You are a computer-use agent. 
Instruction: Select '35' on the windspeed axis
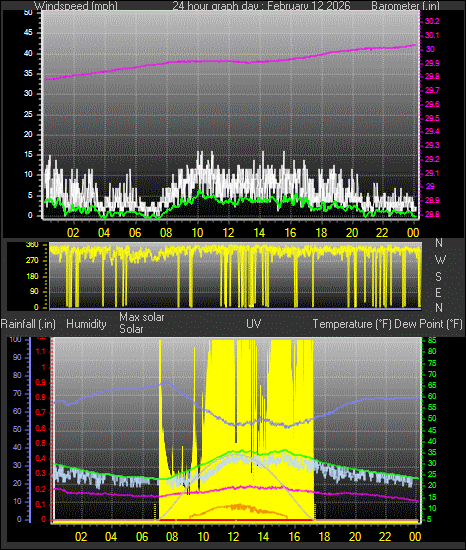[x=28, y=74]
